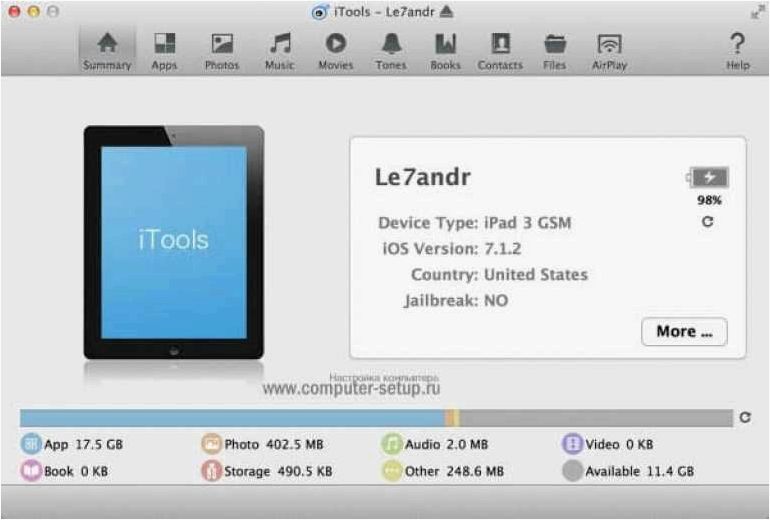The height and width of the screenshot is (520, 770).
Task: Minimize the window with yellow button
Action: tap(33, 11)
